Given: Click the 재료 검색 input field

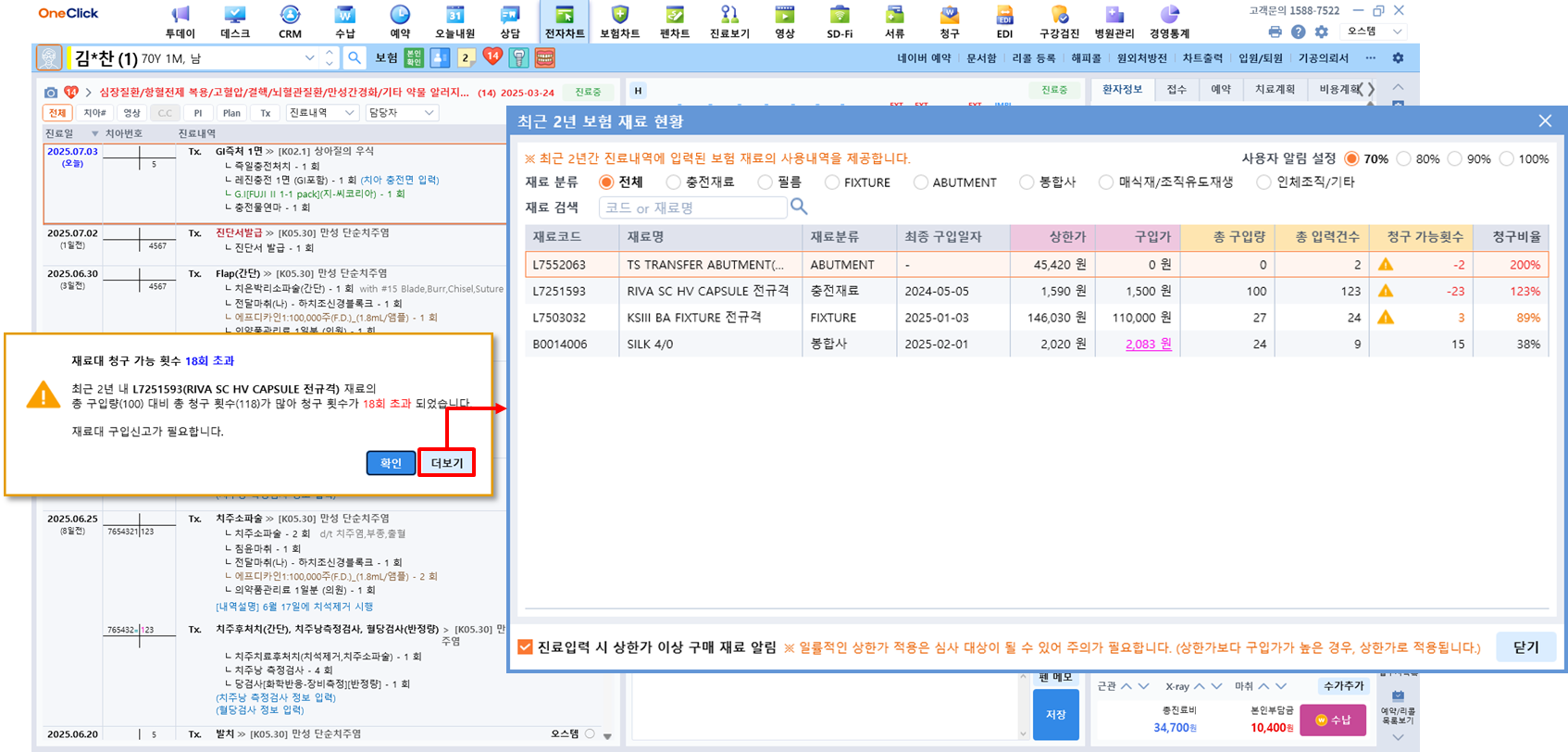Looking at the screenshot, I should click(692, 207).
